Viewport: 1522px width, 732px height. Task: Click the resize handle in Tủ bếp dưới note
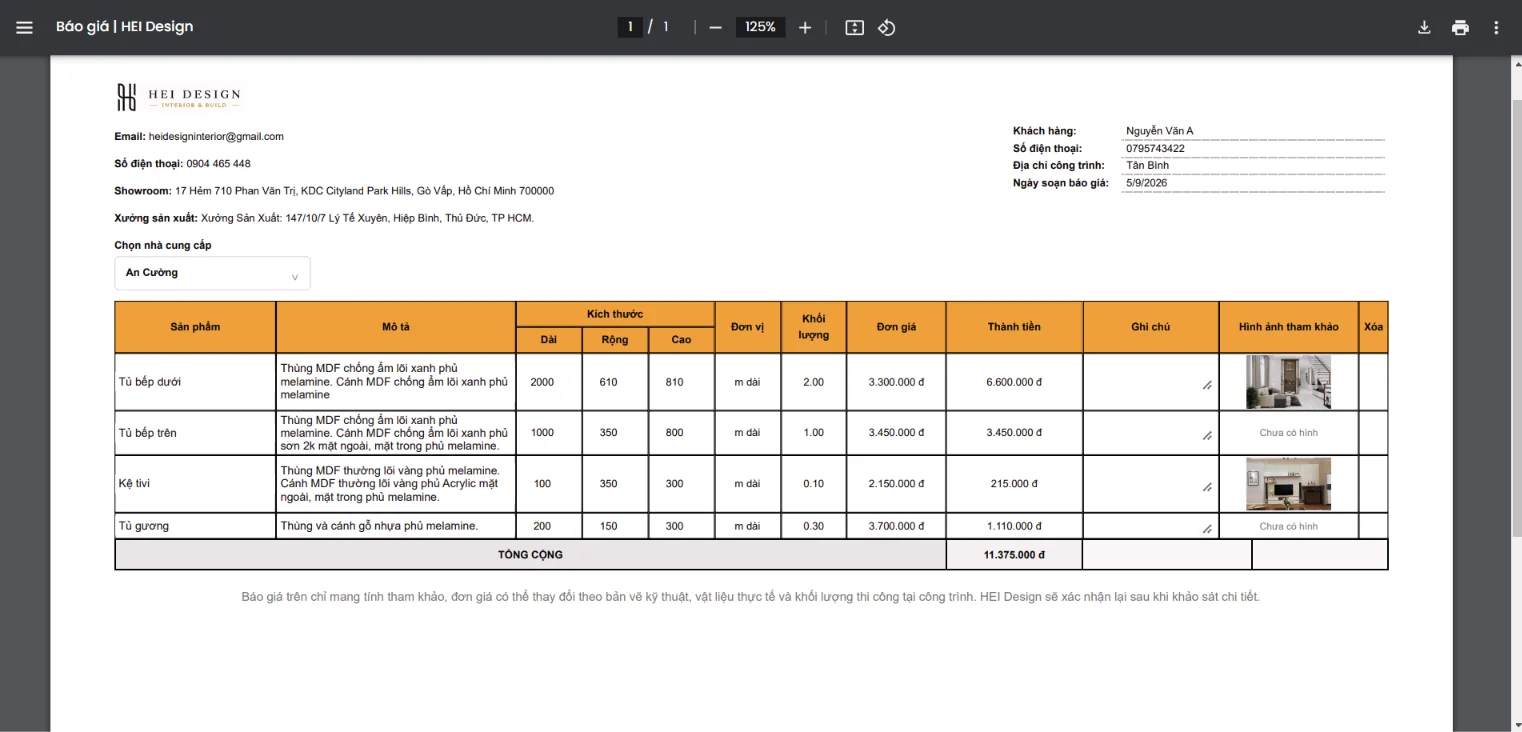tap(1207, 385)
